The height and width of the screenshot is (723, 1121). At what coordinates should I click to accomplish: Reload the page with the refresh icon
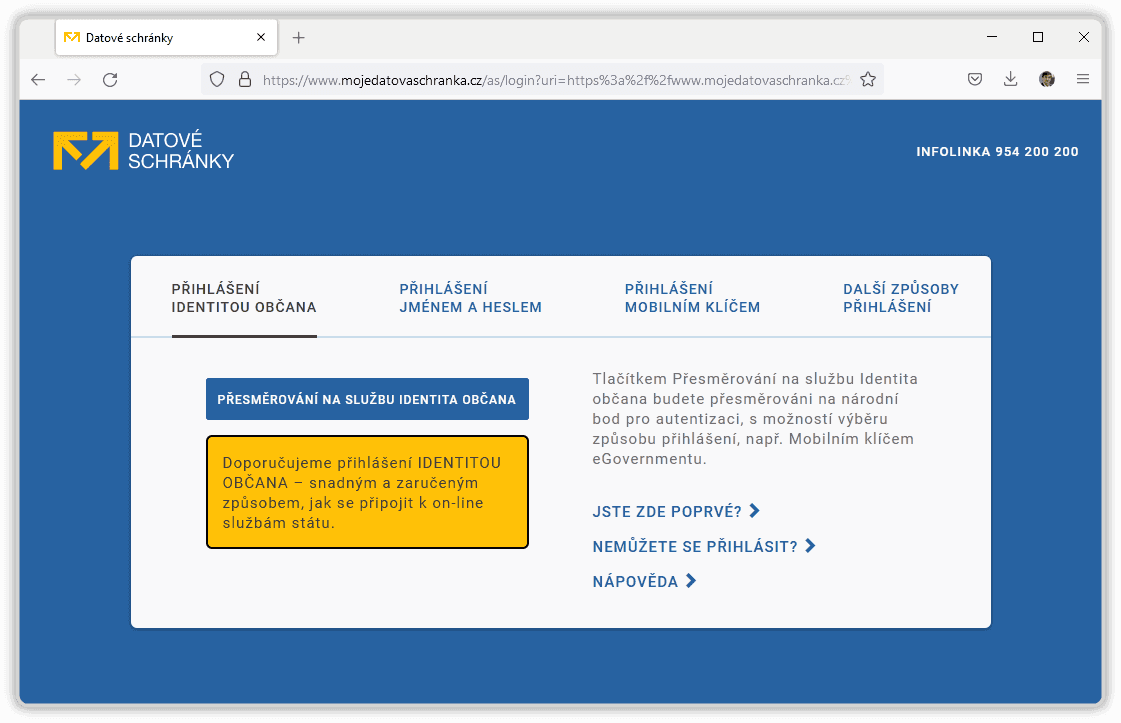pos(110,79)
